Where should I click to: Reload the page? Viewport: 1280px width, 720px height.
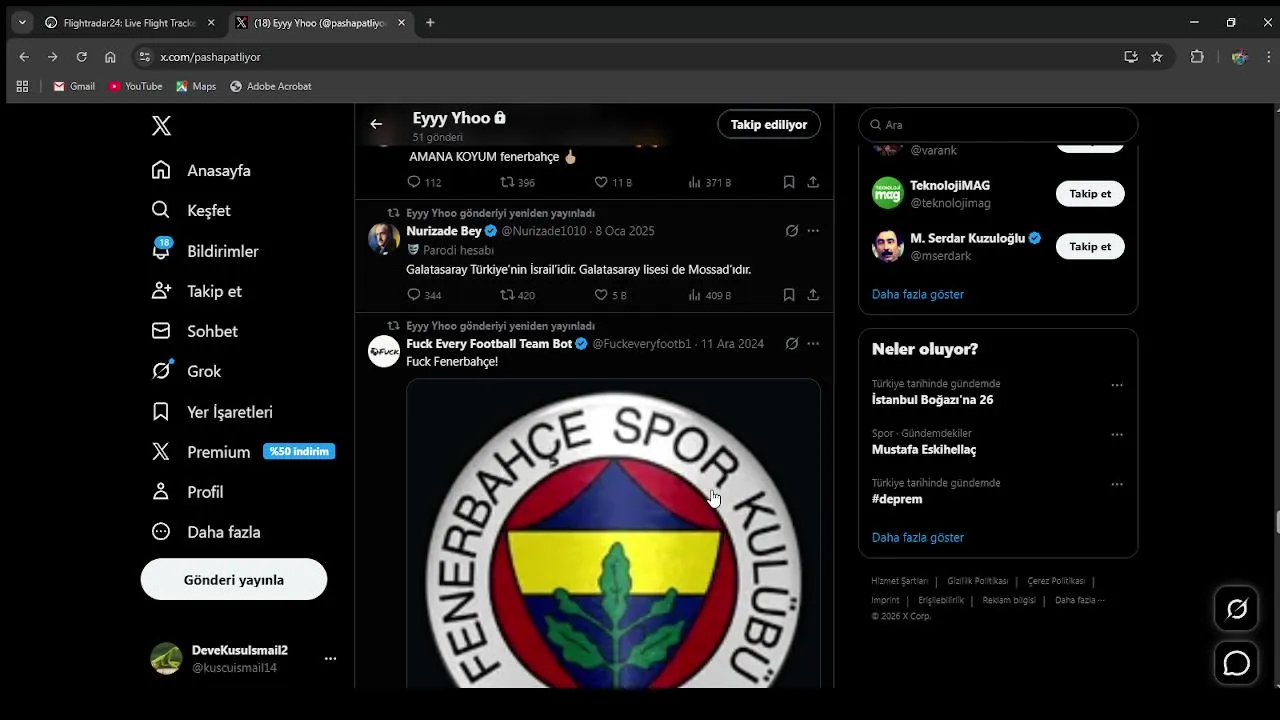(82, 57)
